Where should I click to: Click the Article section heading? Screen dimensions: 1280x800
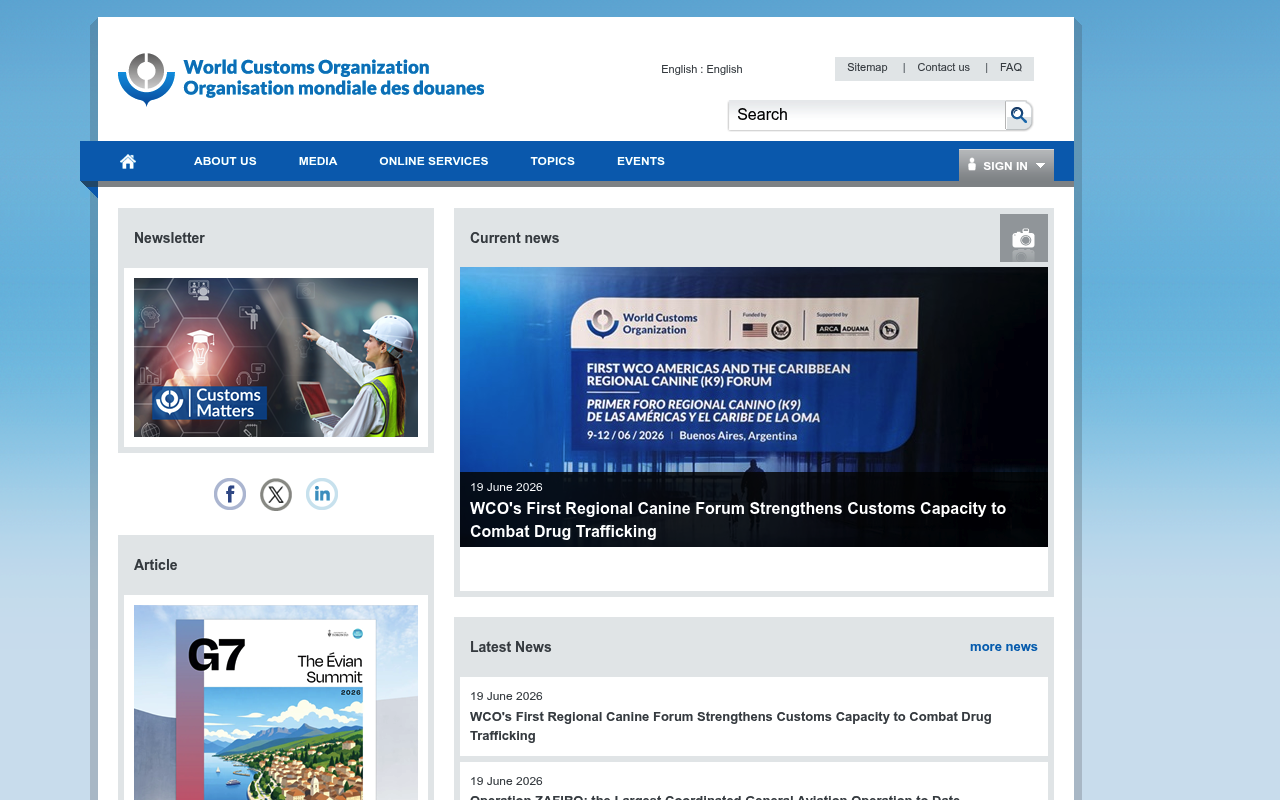[x=156, y=565]
